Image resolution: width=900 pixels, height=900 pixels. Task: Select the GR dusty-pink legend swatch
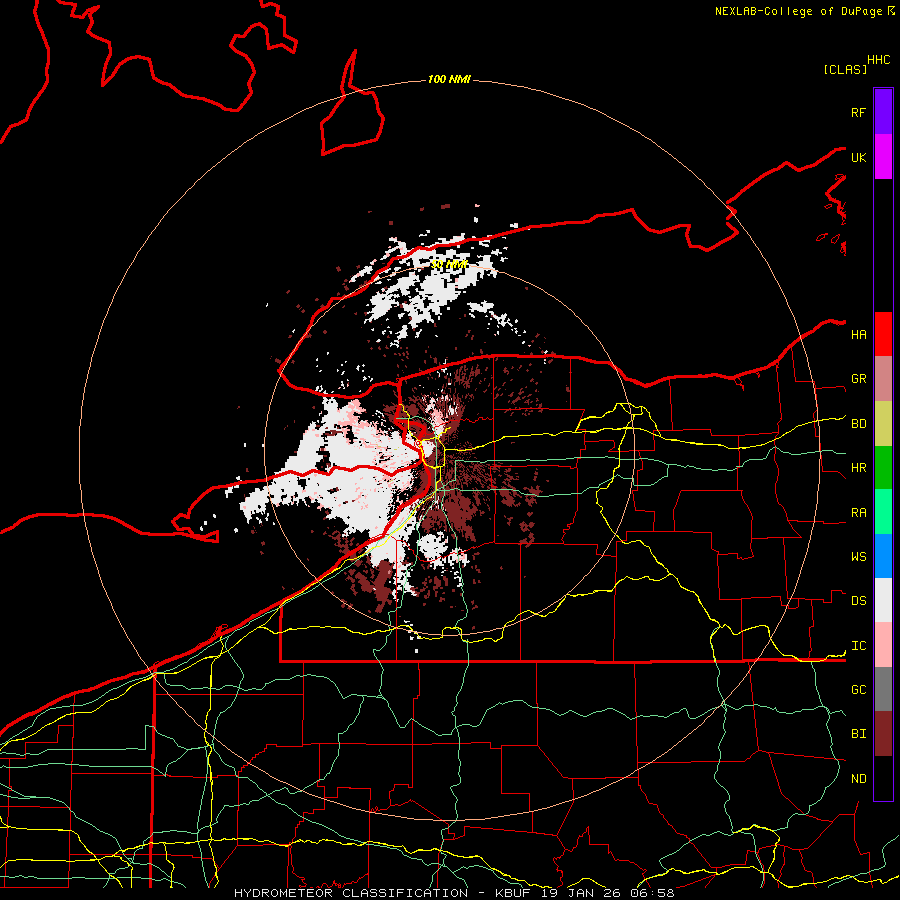click(x=883, y=379)
